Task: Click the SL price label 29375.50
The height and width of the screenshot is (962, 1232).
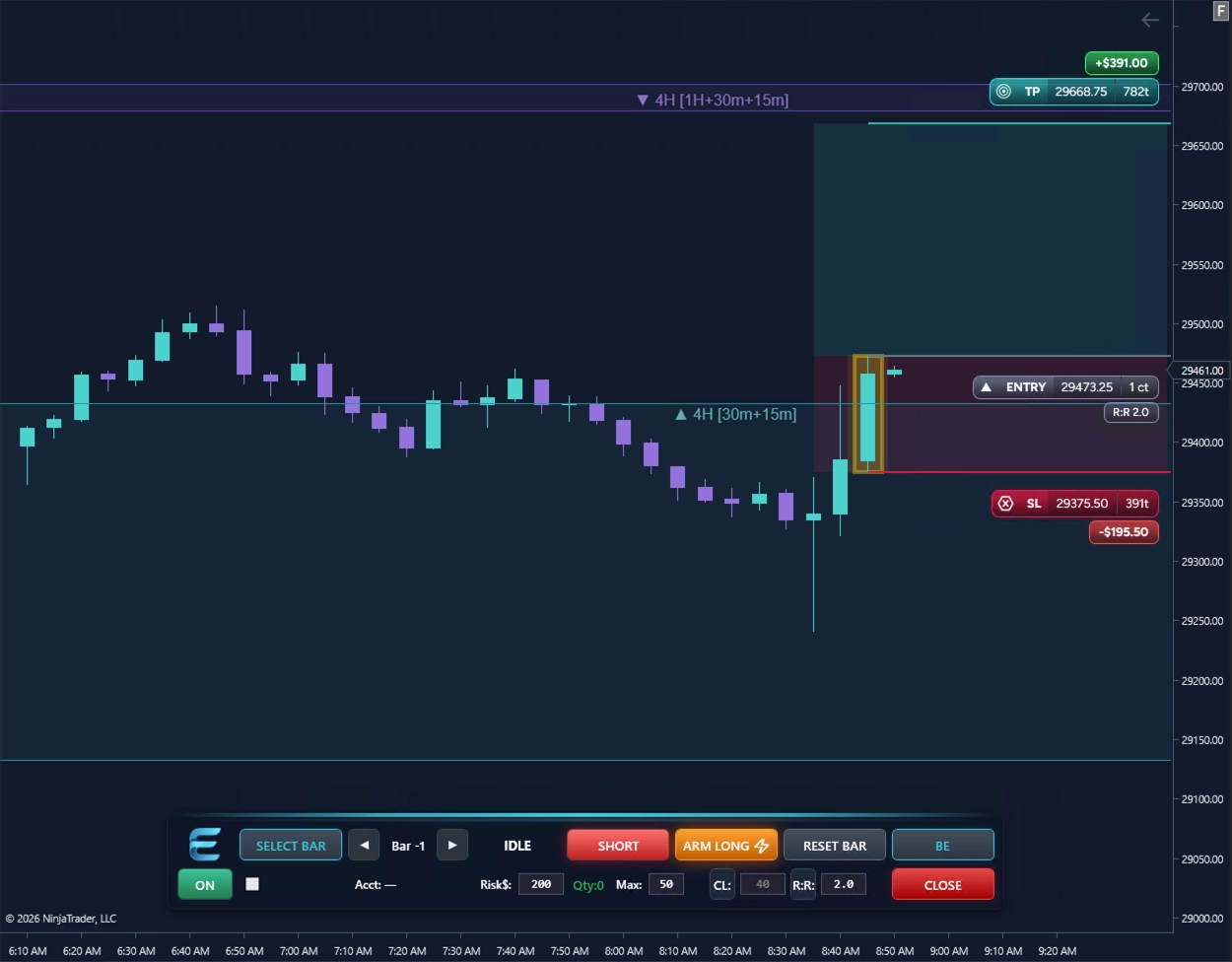Action: pos(1081,504)
